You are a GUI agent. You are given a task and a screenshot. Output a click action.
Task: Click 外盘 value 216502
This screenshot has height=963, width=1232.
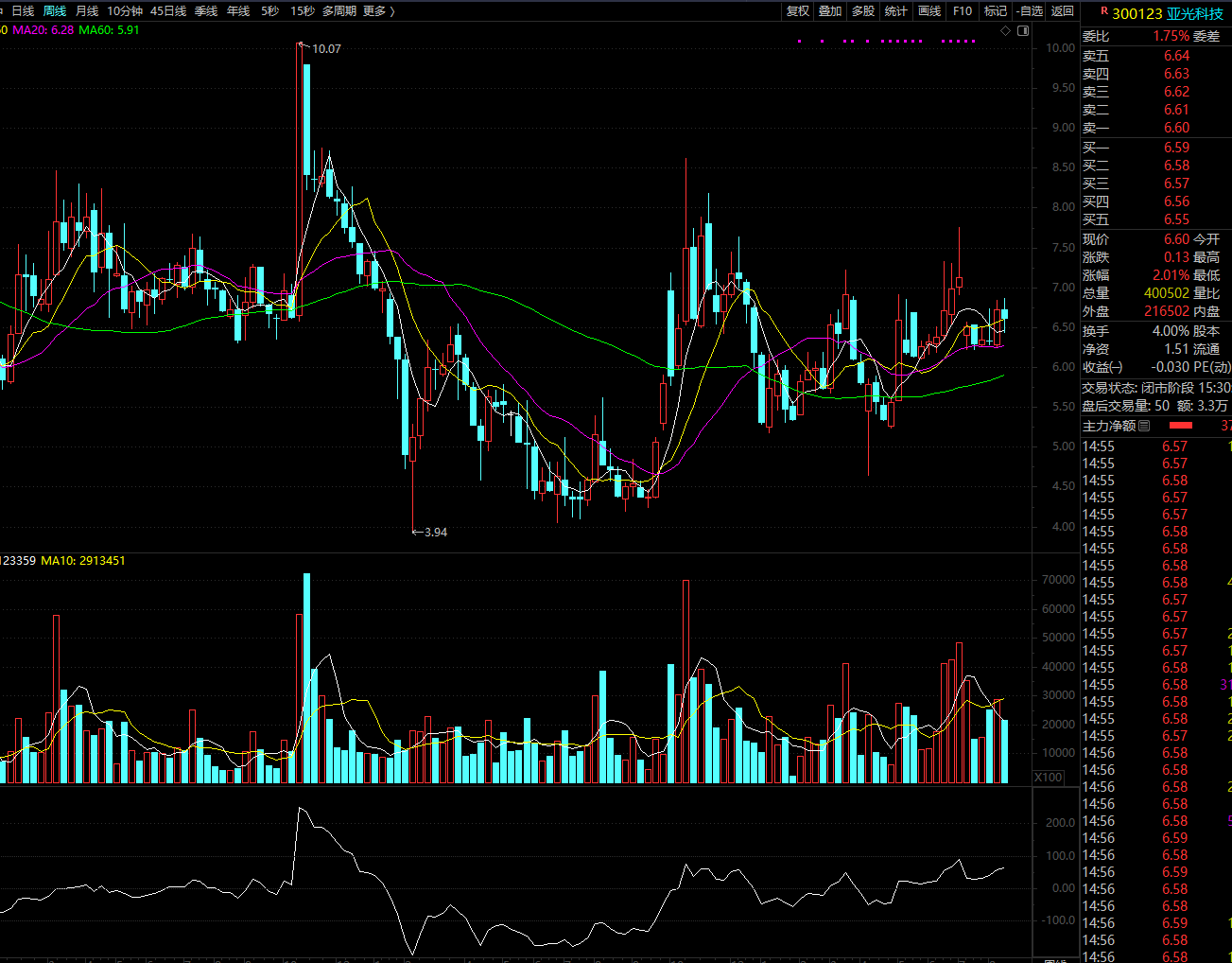tap(1167, 311)
